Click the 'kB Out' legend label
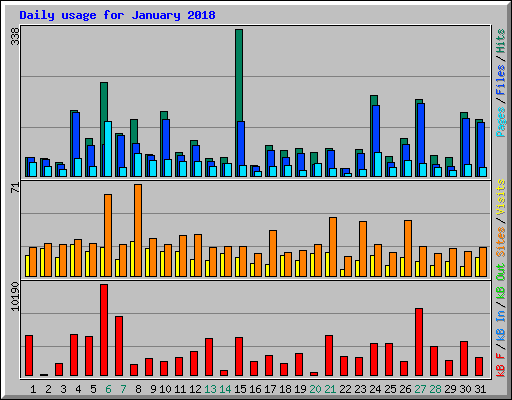 (x=501, y=281)
